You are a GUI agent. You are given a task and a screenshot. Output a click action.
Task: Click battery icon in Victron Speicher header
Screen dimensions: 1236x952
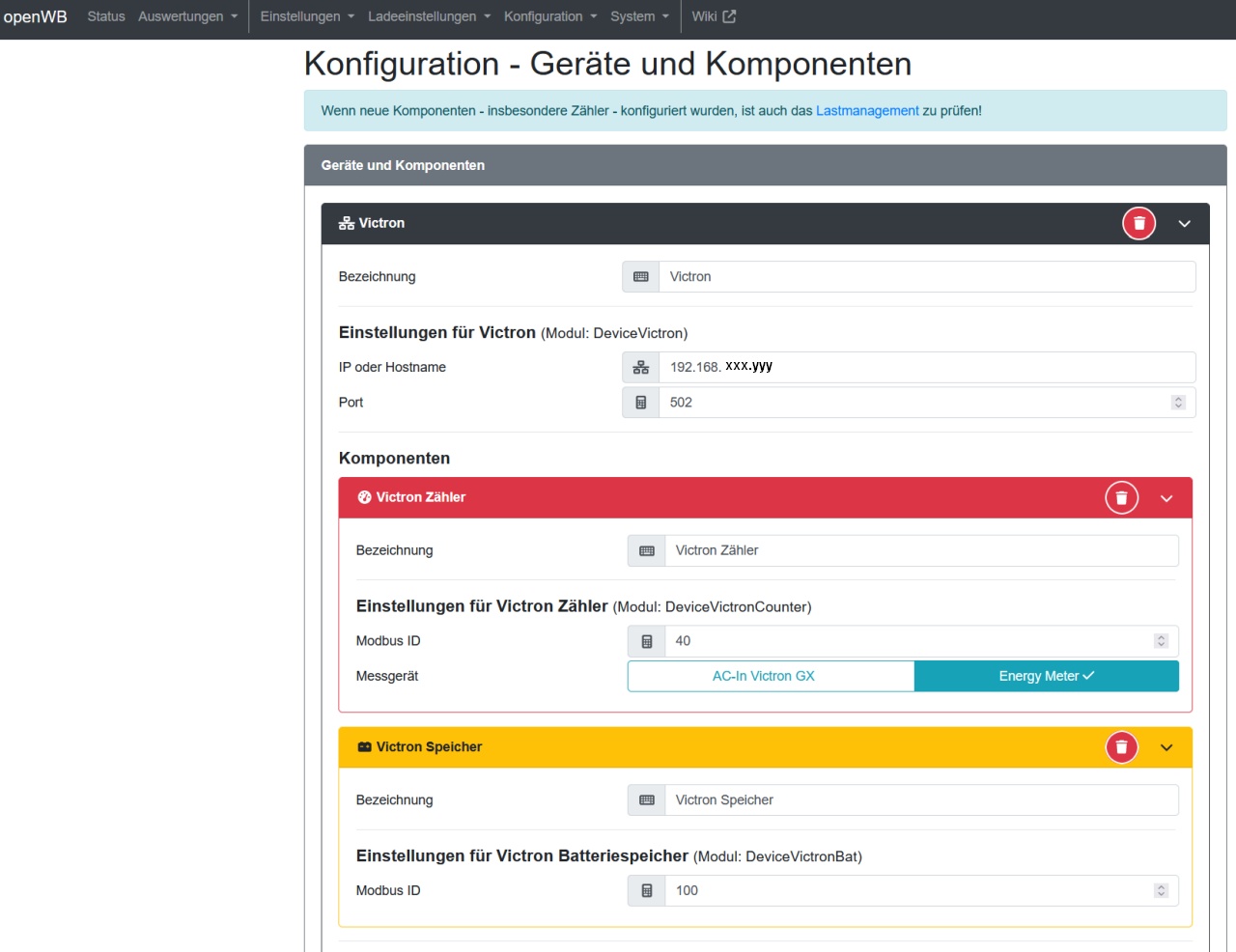(x=364, y=747)
